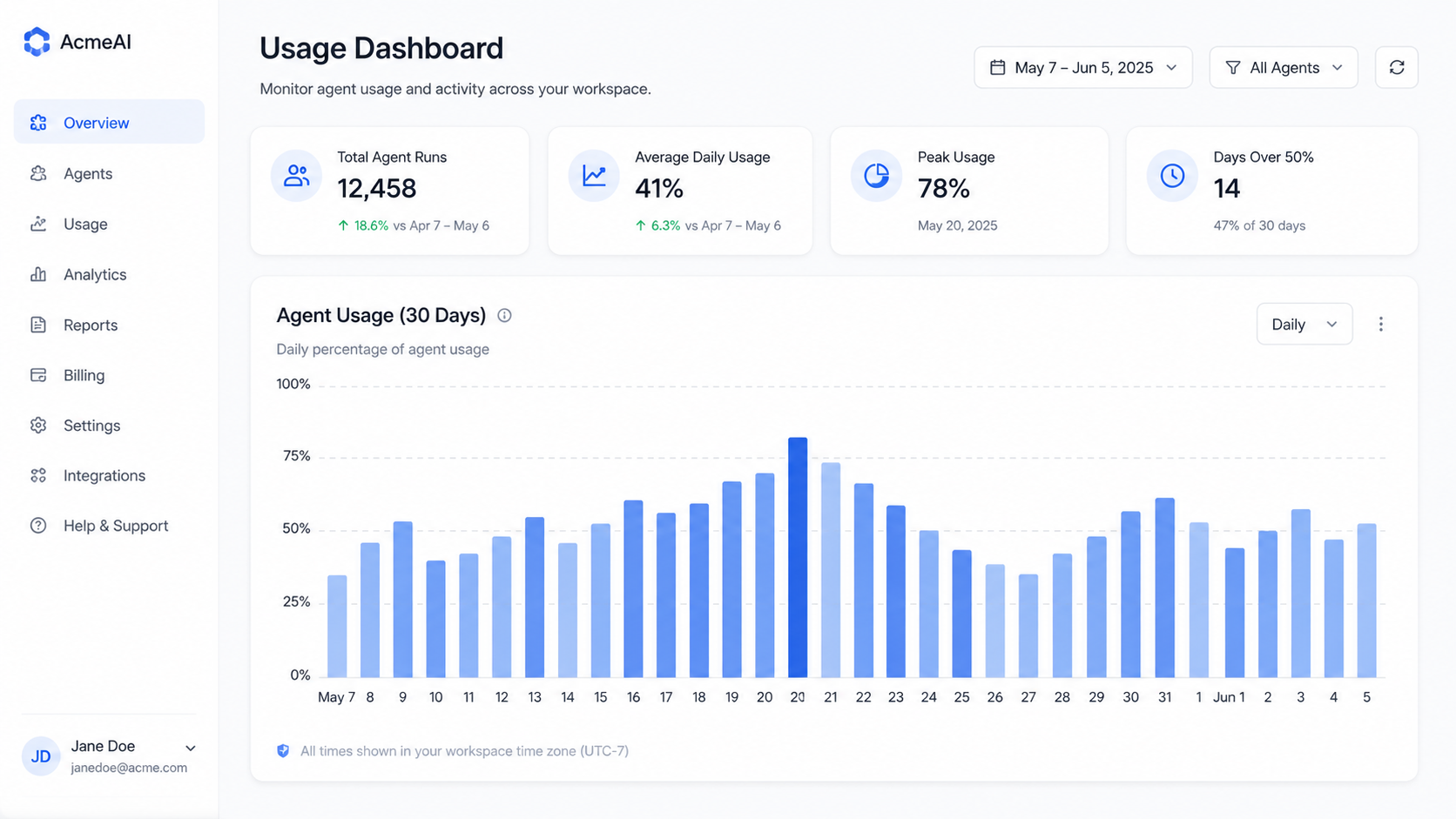
Task: Click the Days Over 50% clock icon
Action: tap(1172, 176)
